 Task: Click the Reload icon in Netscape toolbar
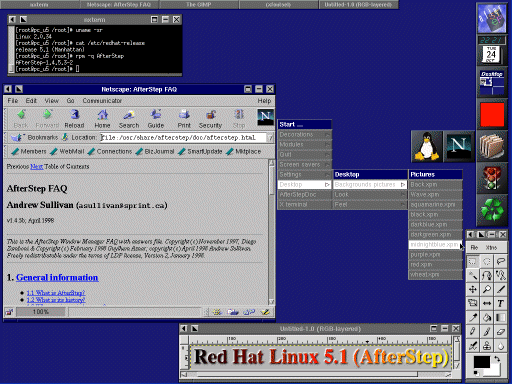click(74, 119)
